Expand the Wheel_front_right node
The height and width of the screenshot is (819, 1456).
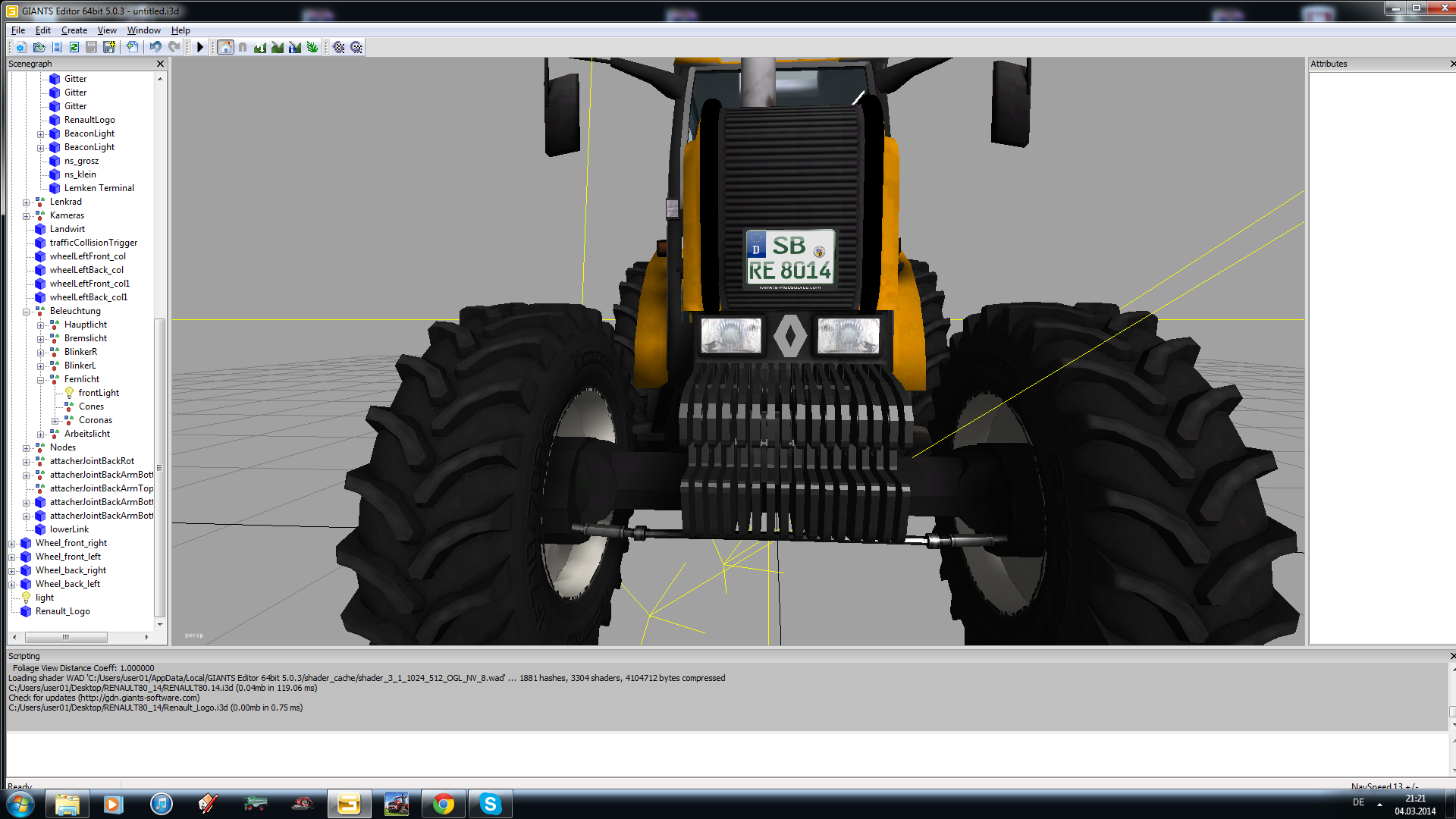click(12, 544)
